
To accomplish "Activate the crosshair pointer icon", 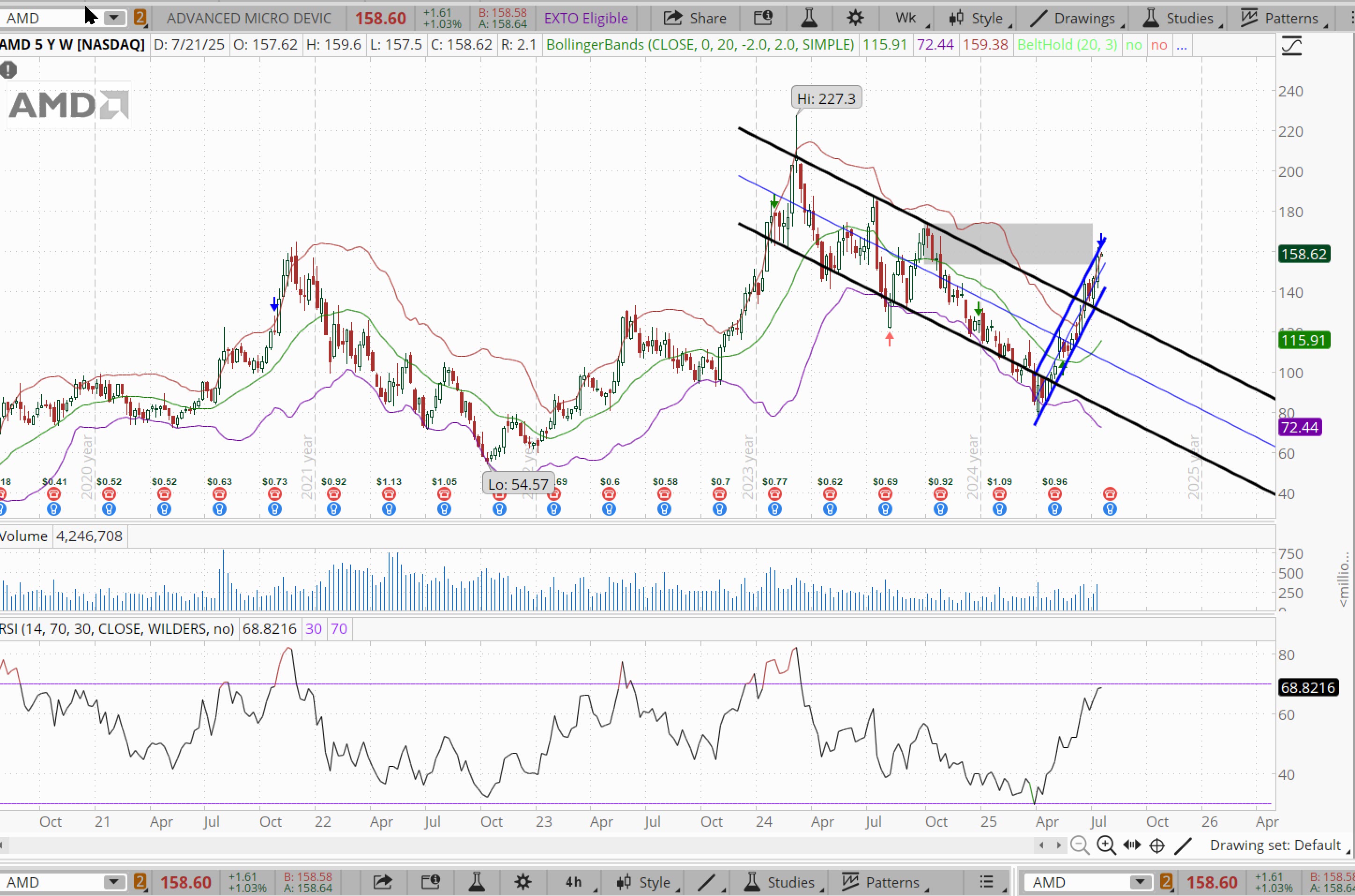I will click(x=1156, y=845).
